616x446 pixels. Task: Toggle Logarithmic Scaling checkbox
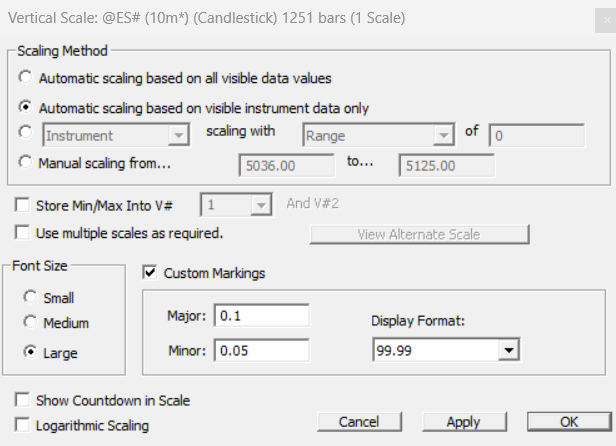(x=23, y=425)
